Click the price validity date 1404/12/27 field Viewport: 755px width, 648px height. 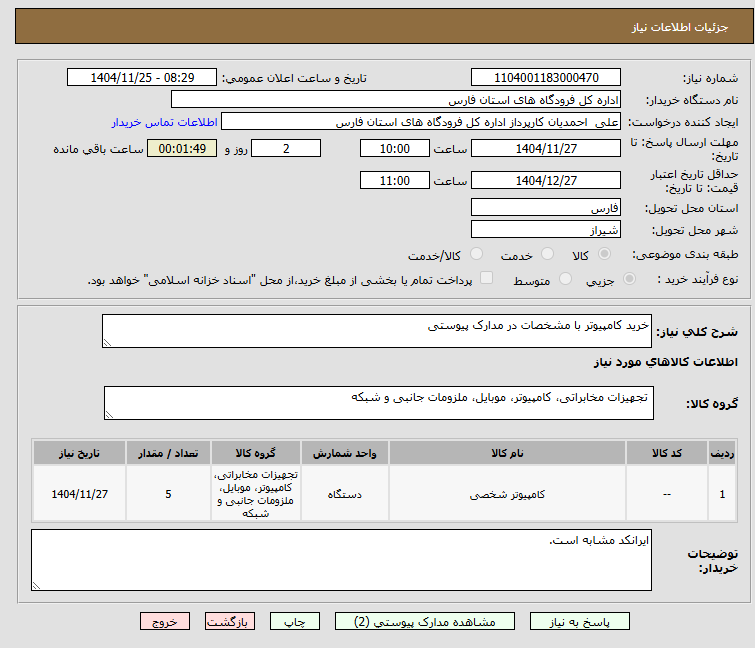click(x=546, y=180)
